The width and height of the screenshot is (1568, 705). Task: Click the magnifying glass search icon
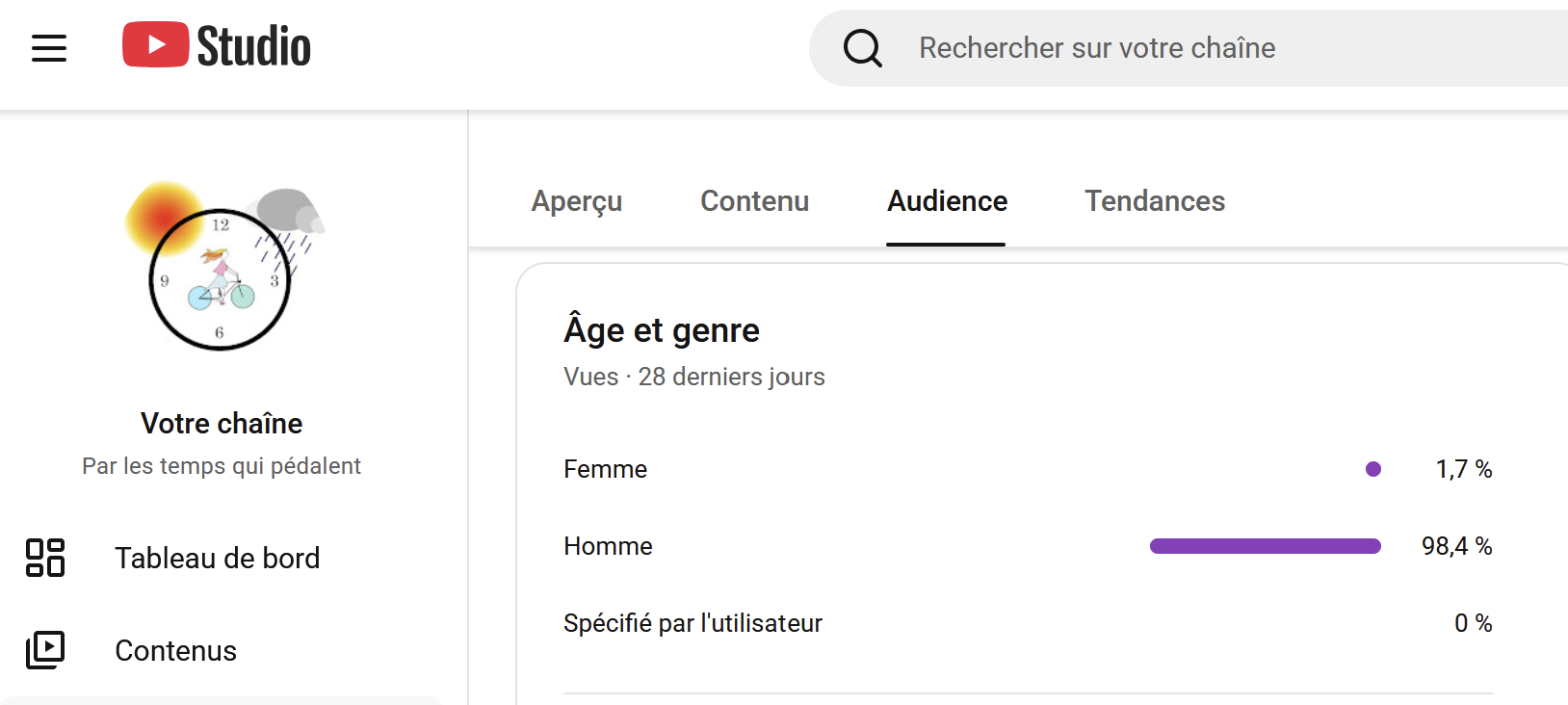[862, 48]
